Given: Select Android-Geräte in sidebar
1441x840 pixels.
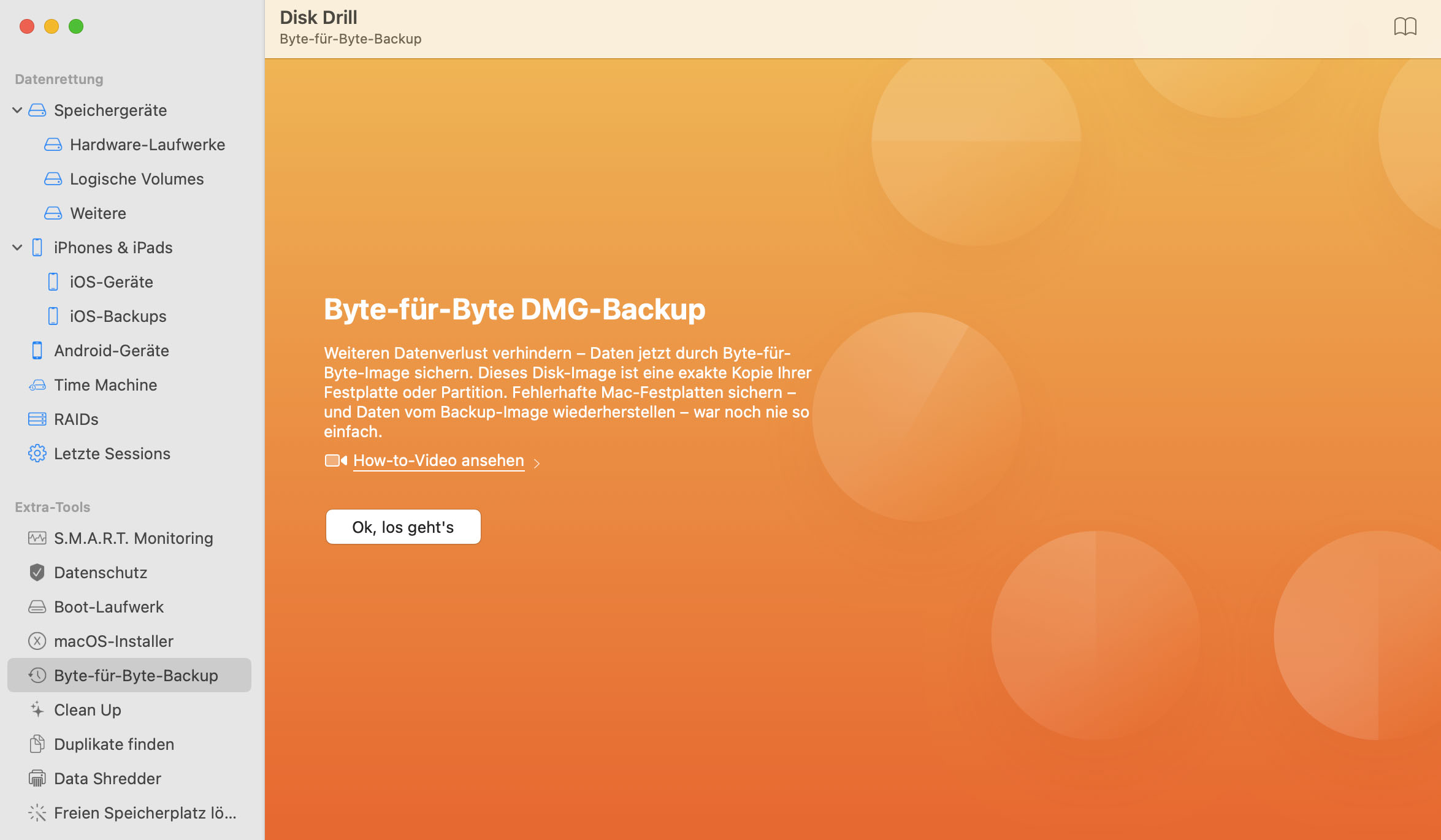Looking at the screenshot, I should coord(111,350).
